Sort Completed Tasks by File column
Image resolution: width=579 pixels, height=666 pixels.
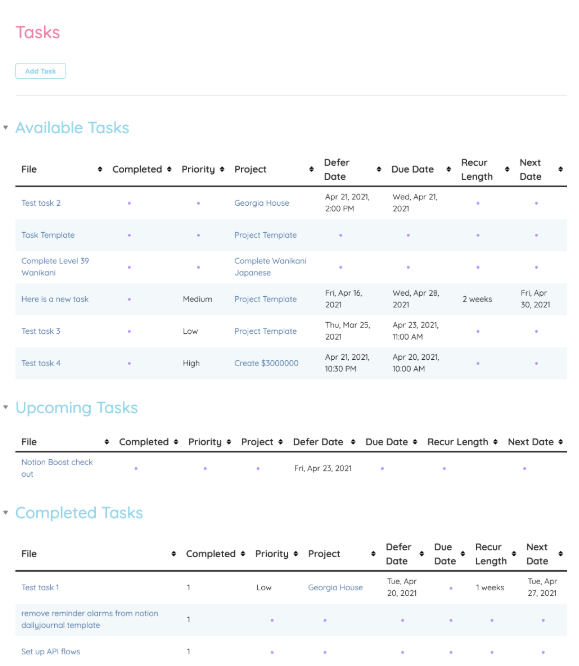pos(173,553)
